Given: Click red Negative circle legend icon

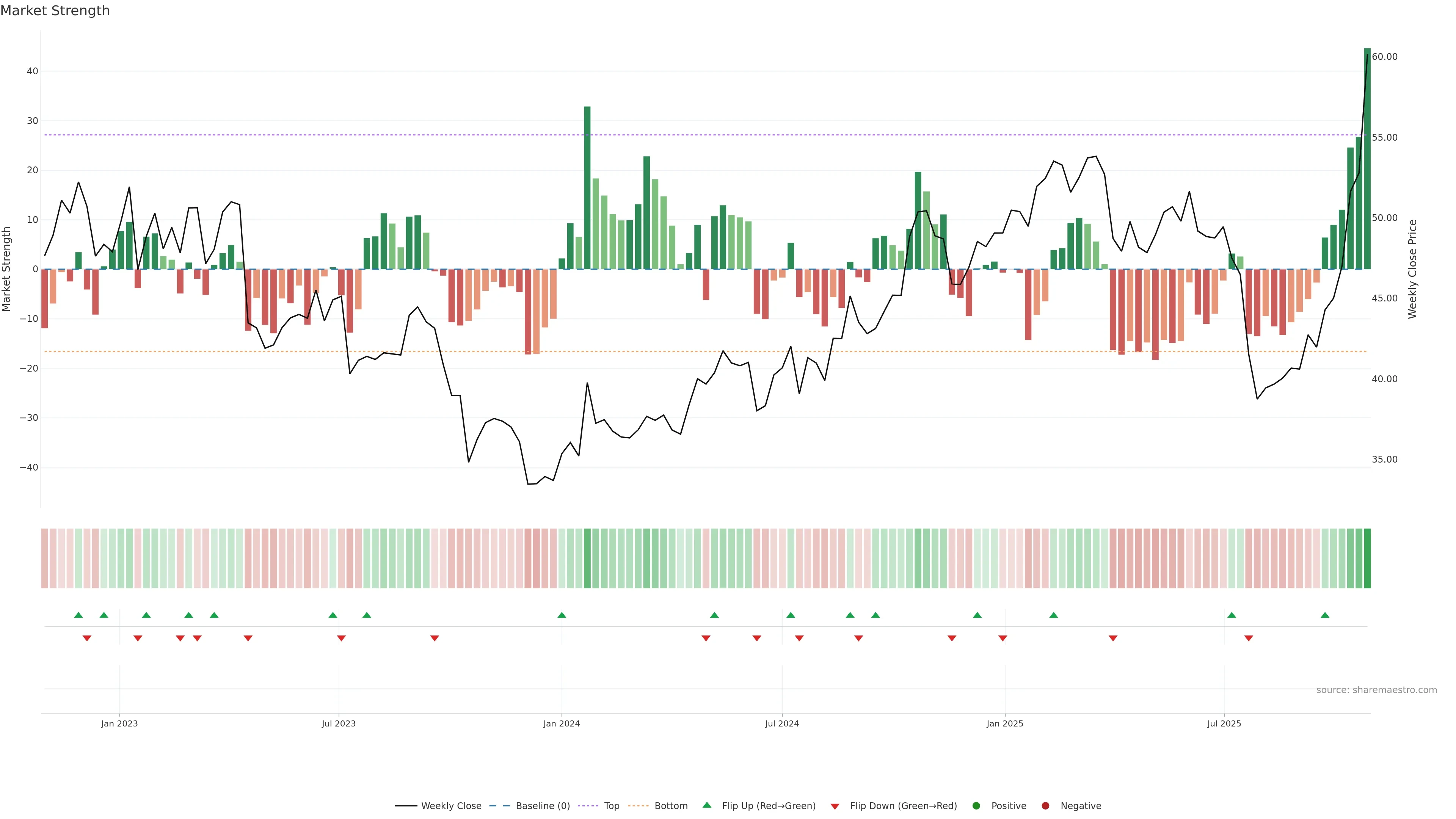Looking at the screenshot, I should pos(1045,806).
